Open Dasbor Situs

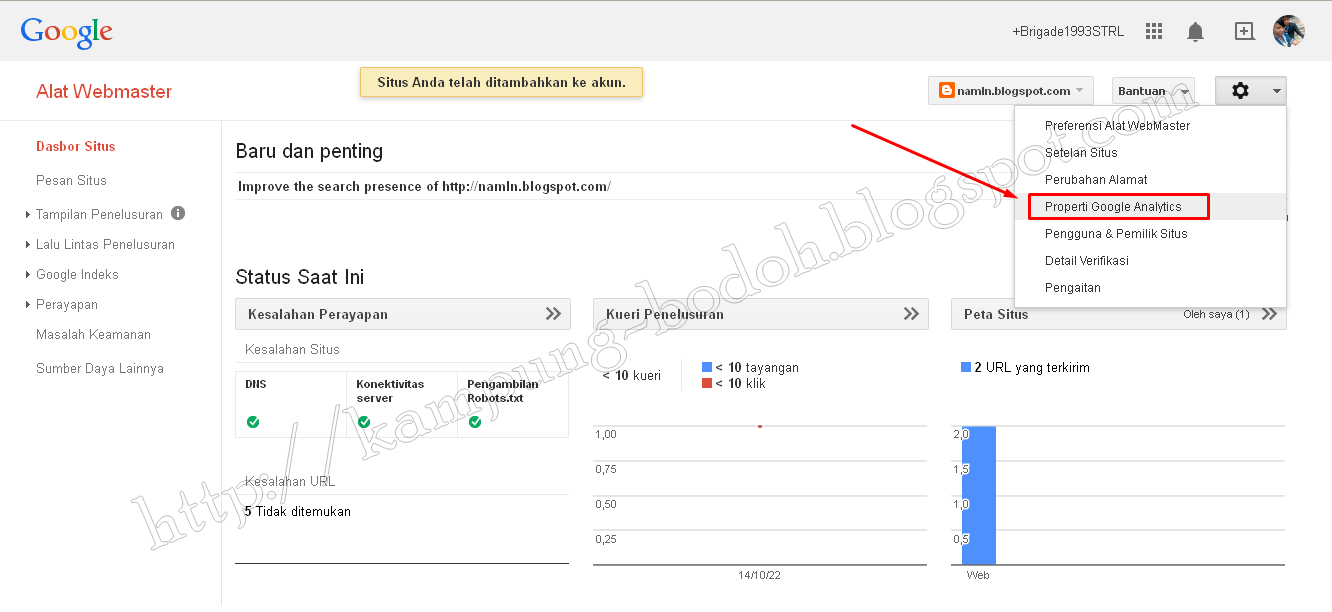tap(76, 146)
